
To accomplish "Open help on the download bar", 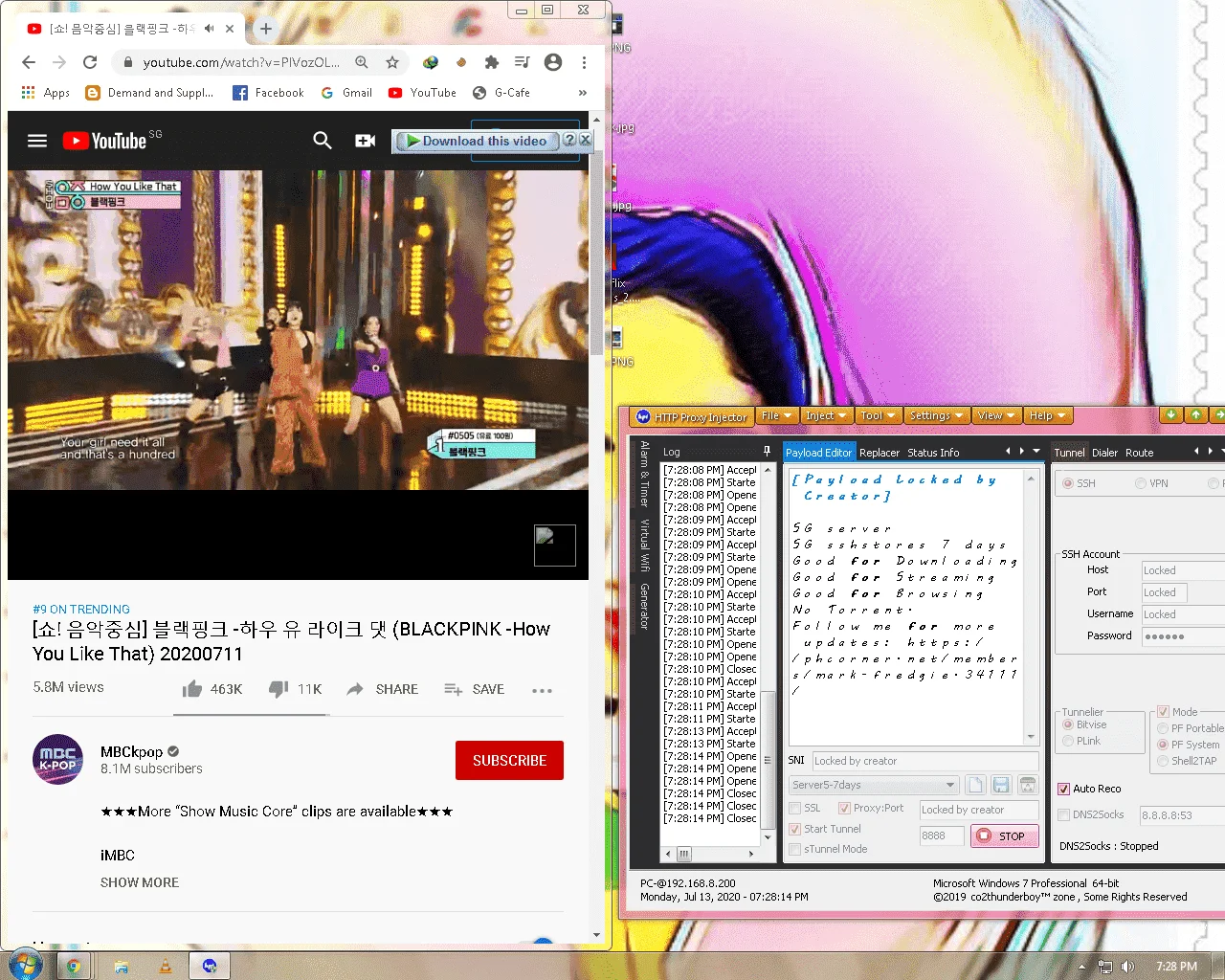I will click(569, 140).
